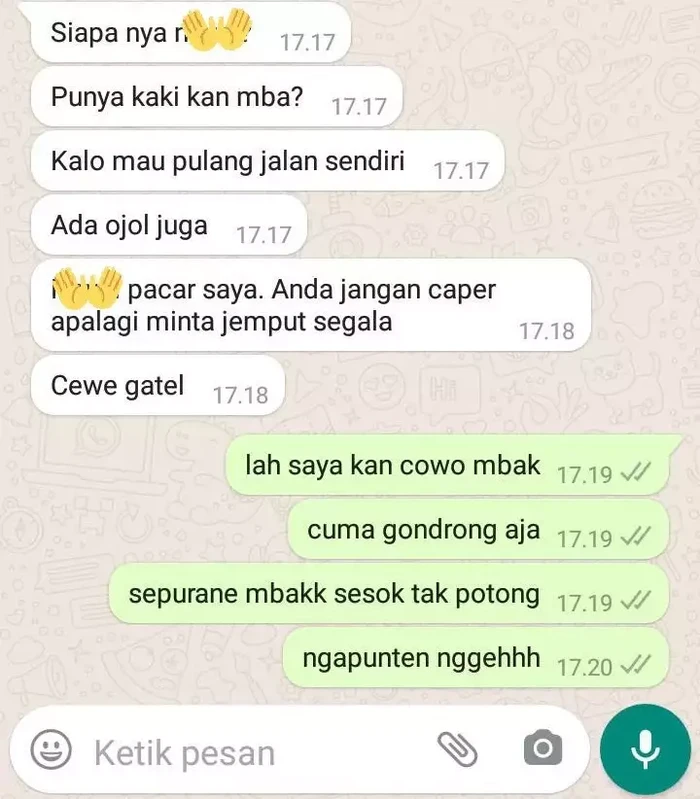700x799 pixels.
Task: Select the 'Siapa nya' message bubble
Action: click(191, 33)
